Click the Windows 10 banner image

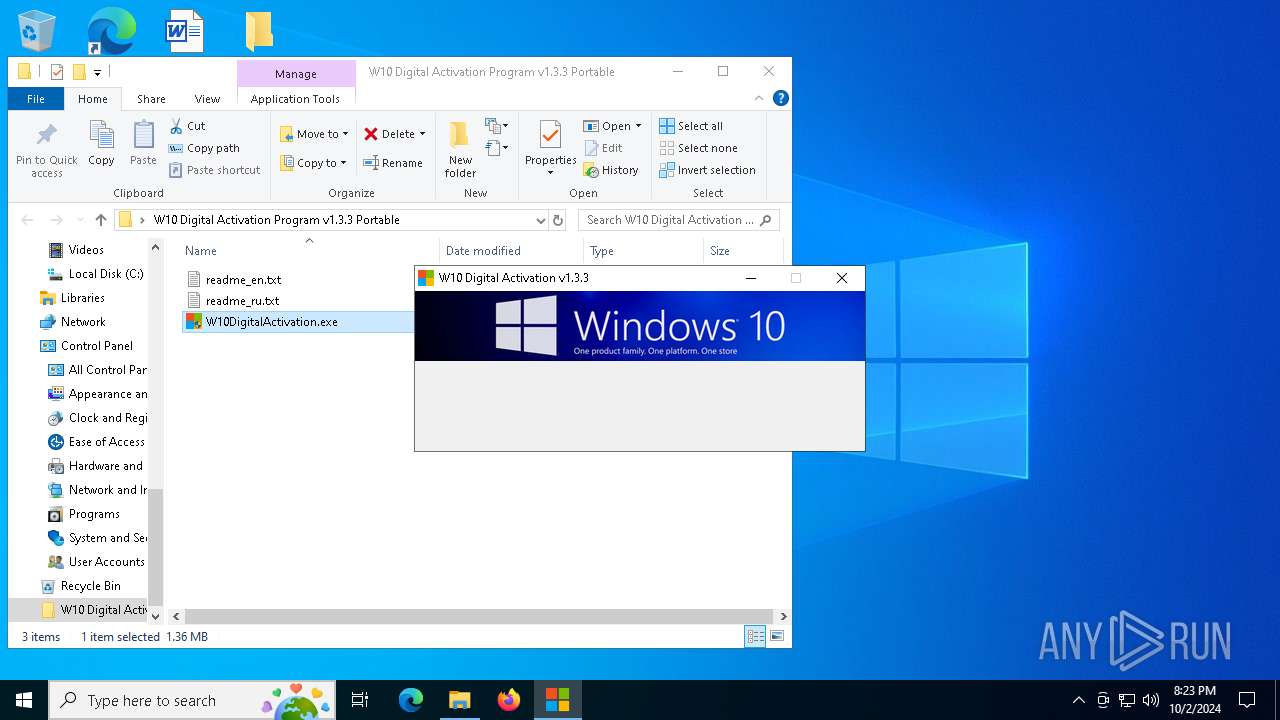tap(640, 326)
